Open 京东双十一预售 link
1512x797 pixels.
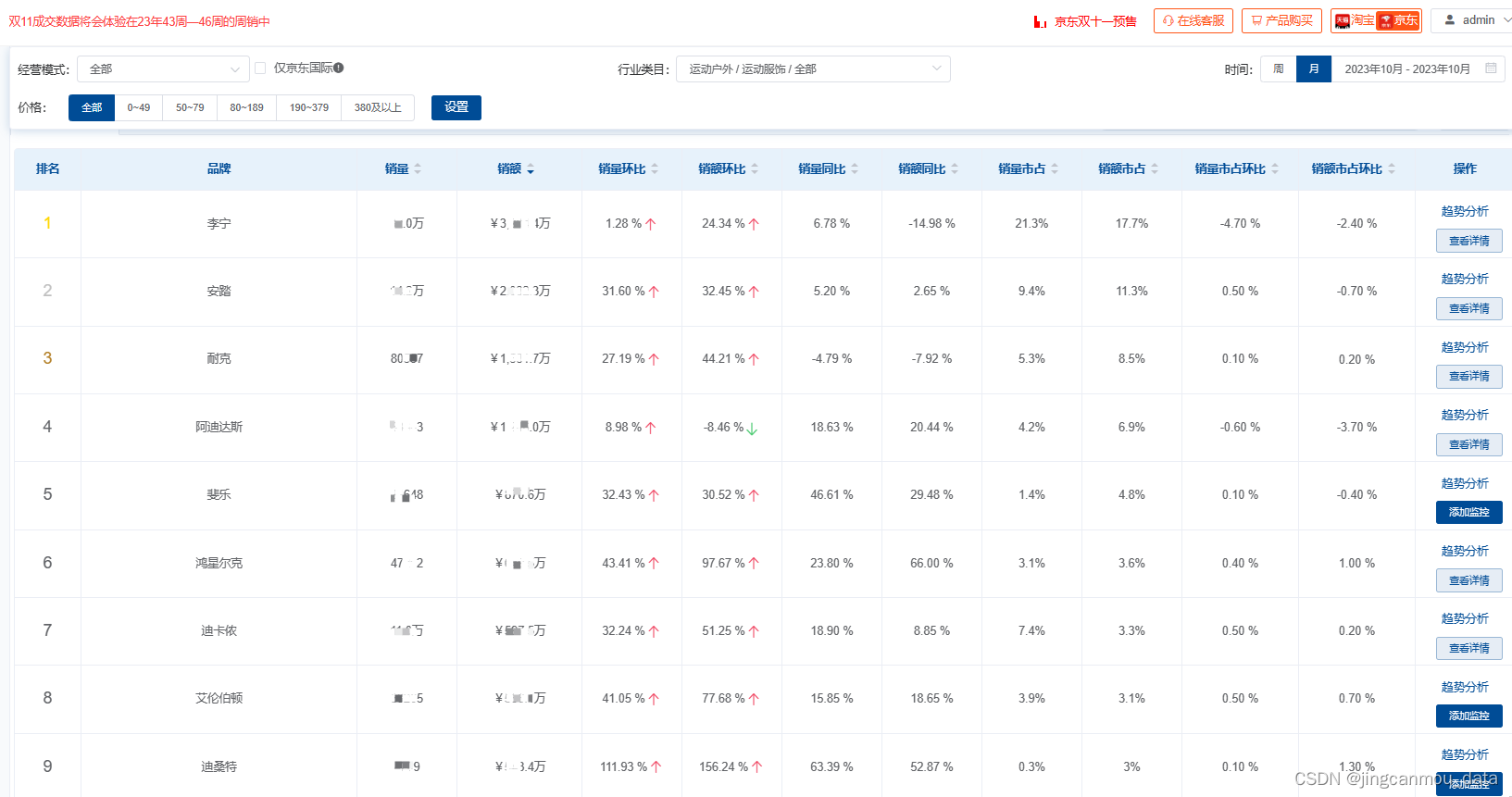[1095, 21]
